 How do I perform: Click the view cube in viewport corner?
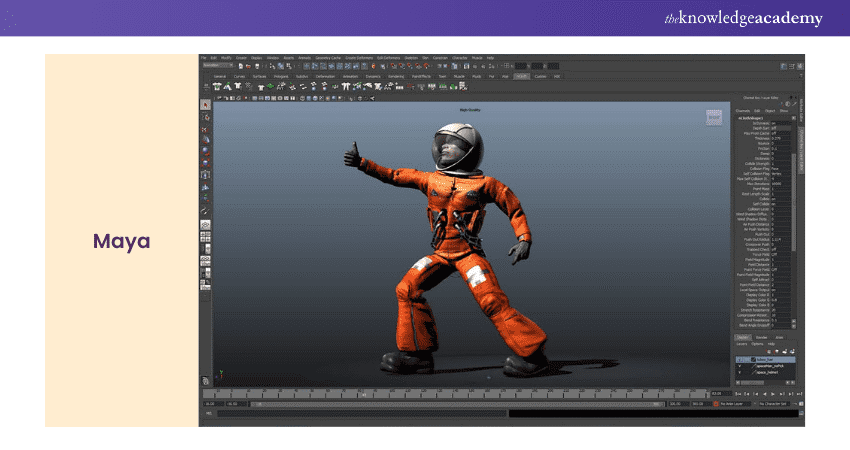713,117
